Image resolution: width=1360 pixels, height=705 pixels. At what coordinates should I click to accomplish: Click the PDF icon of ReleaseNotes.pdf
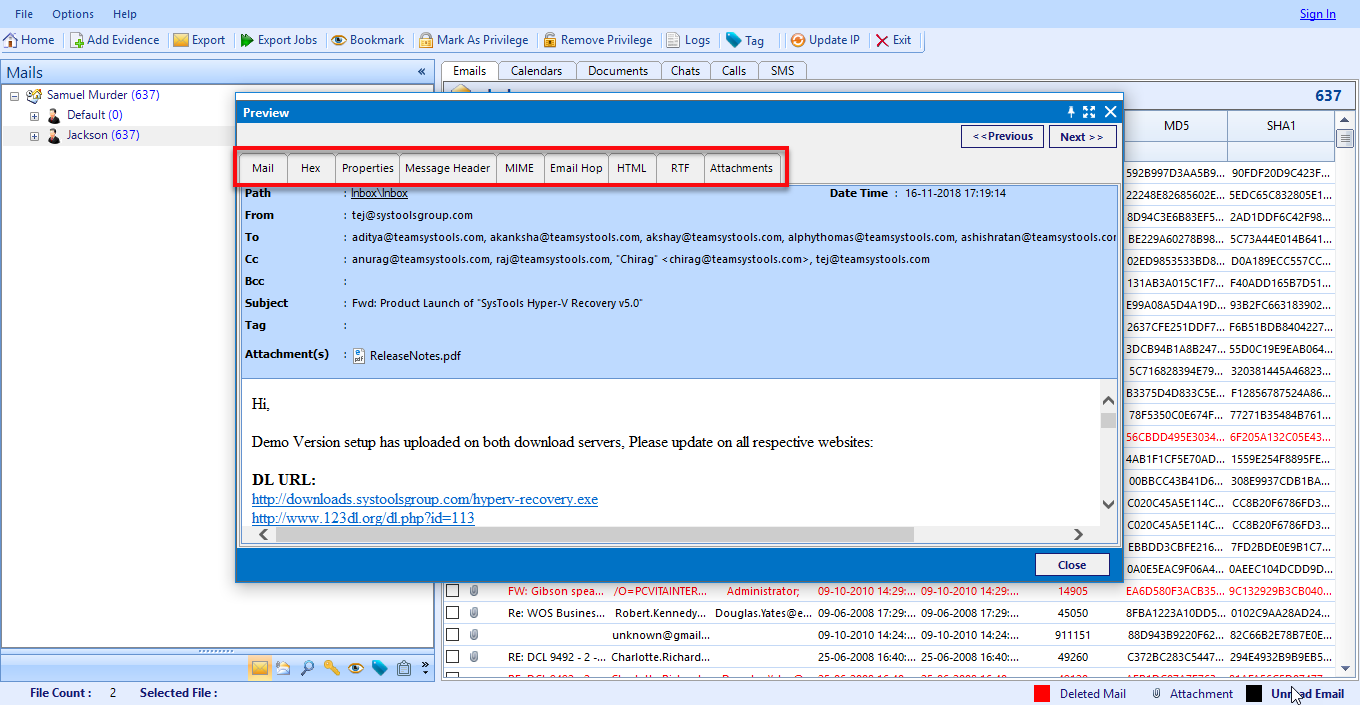[359, 355]
